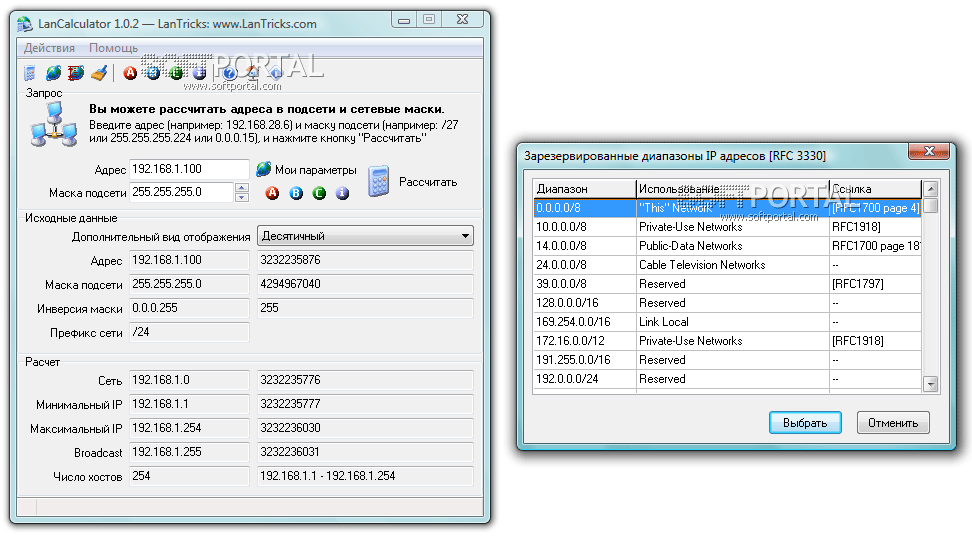
Task: Click the green C ball beside the subnet mask field
Action: click(x=319, y=193)
